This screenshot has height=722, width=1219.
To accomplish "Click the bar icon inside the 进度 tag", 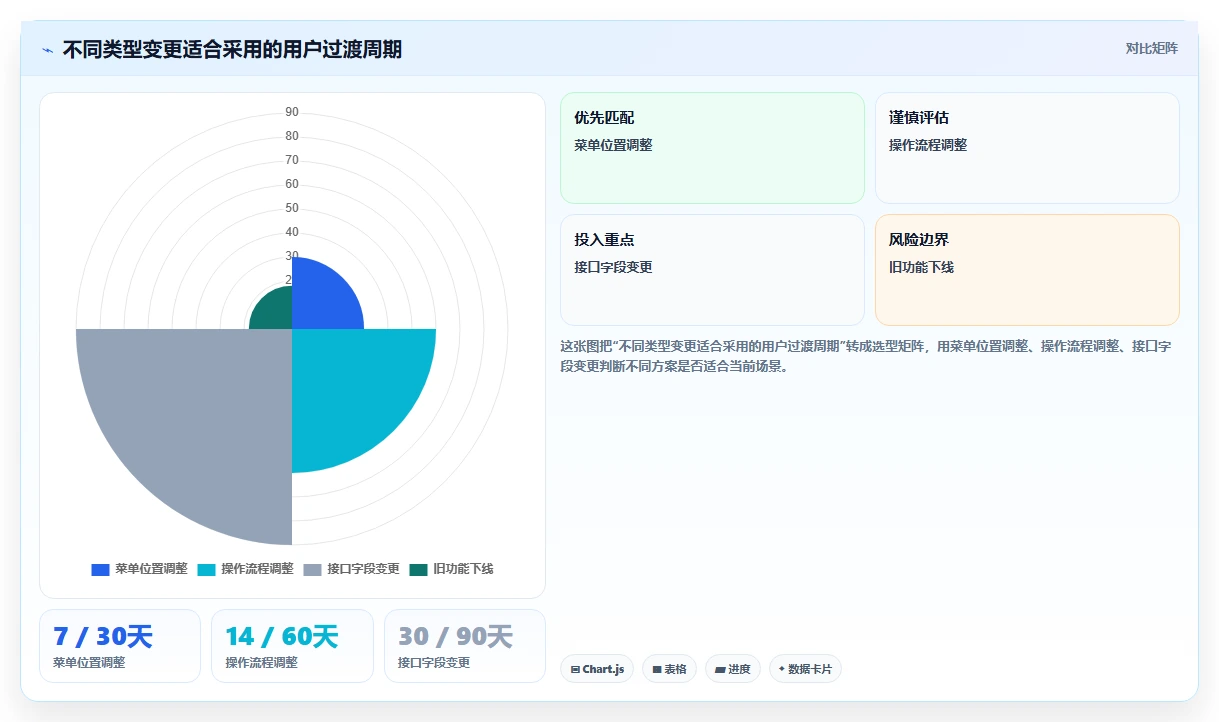I will (720, 669).
